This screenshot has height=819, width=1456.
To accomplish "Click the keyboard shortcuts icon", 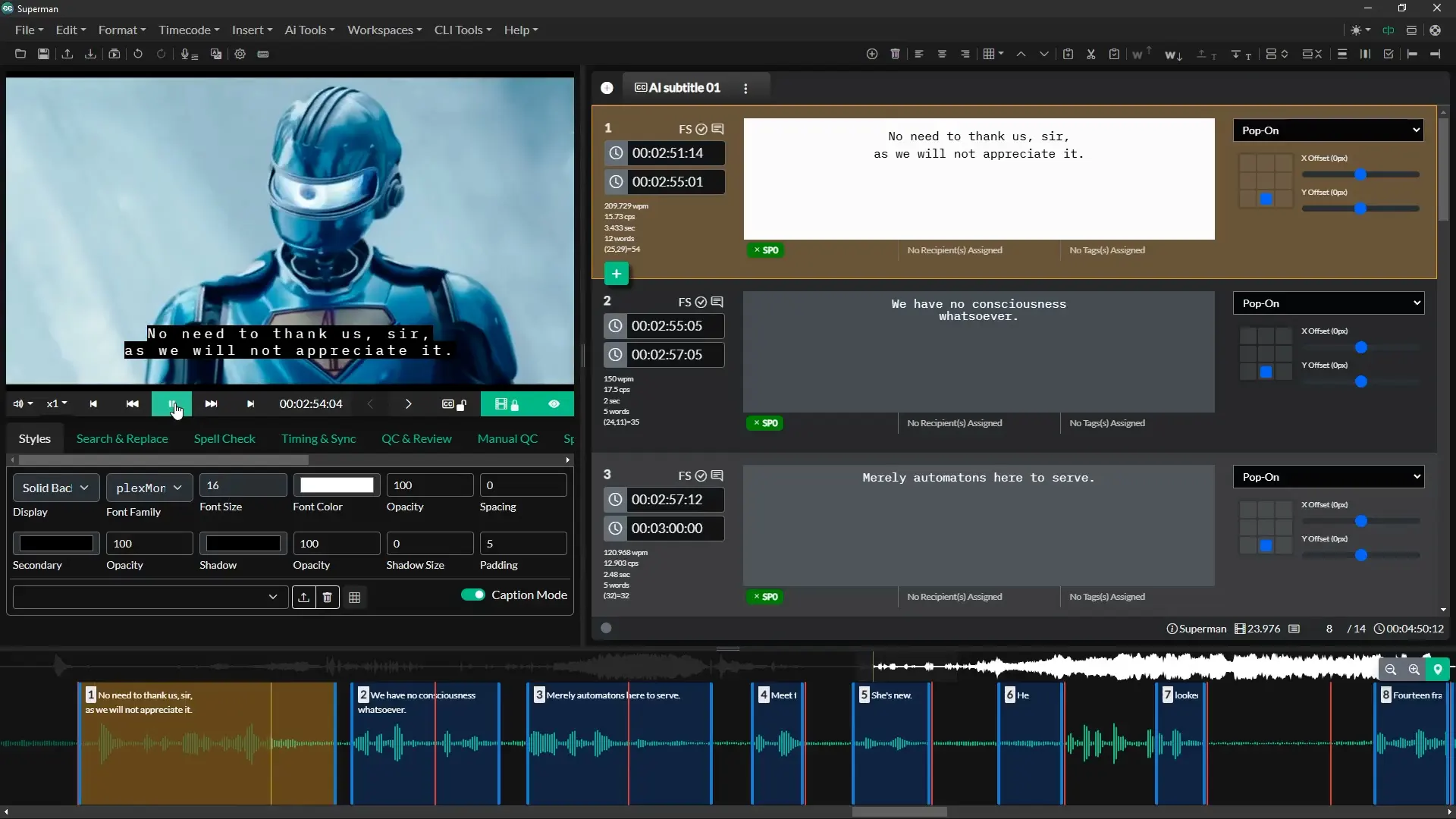I will click(x=263, y=54).
